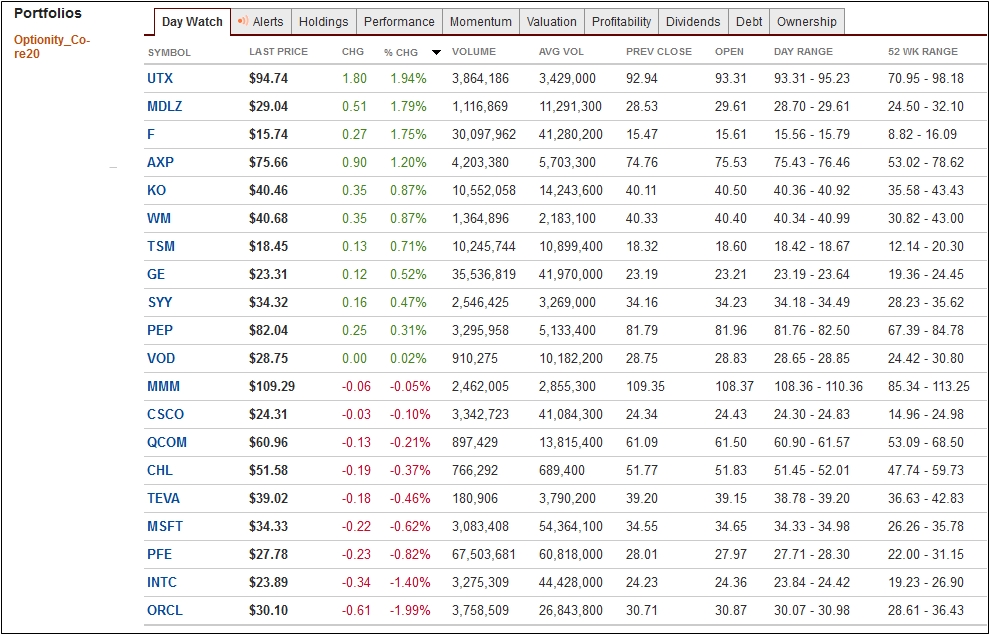
Task: Sort by the LAST PRICE column header
Action: [x=278, y=52]
